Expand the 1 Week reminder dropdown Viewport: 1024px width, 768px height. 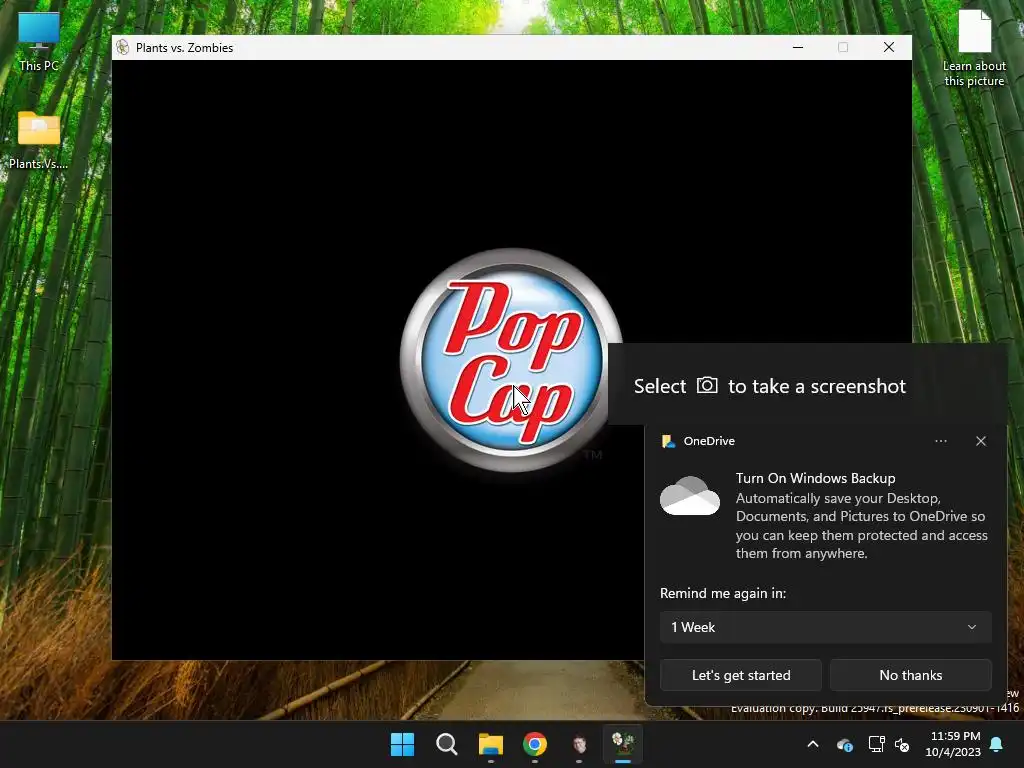pyautogui.click(x=825, y=627)
